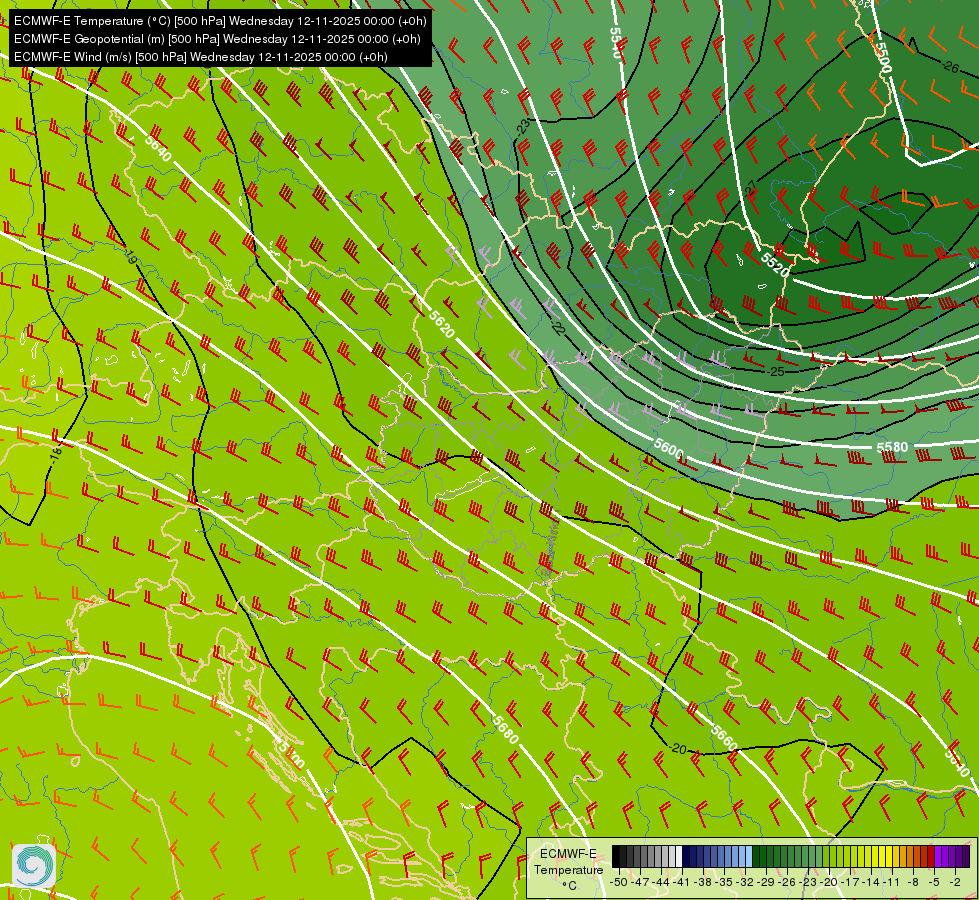Click the legend title ECMWF-E Temperature °C
The width and height of the screenshot is (979, 900).
[569, 870]
